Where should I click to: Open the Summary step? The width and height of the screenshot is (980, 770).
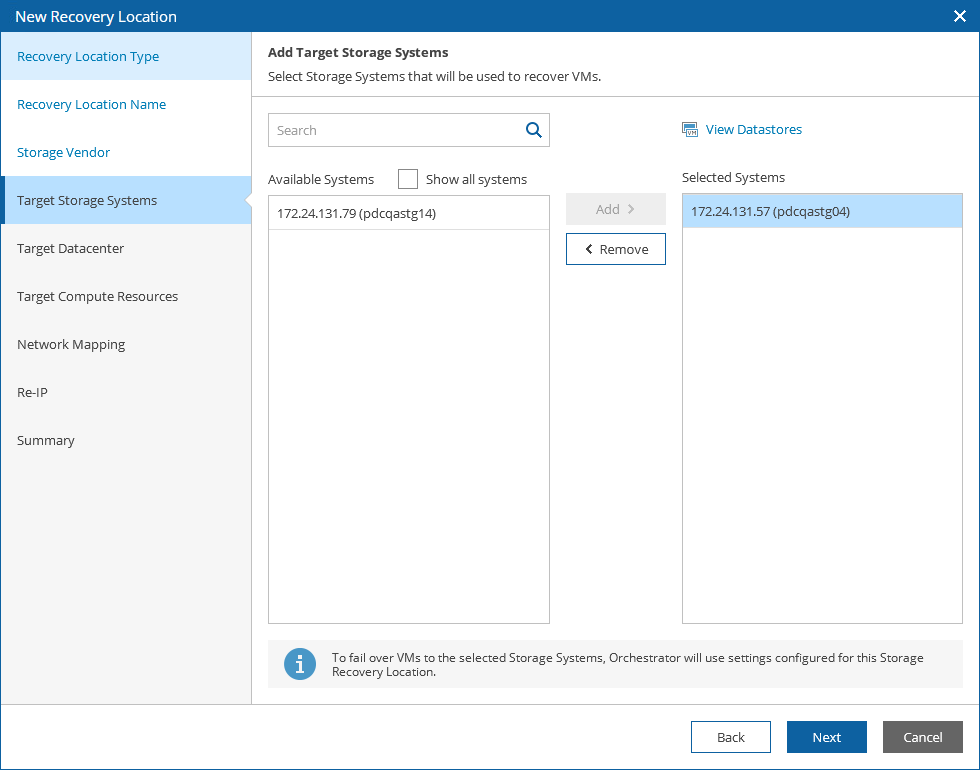pos(46,441)
